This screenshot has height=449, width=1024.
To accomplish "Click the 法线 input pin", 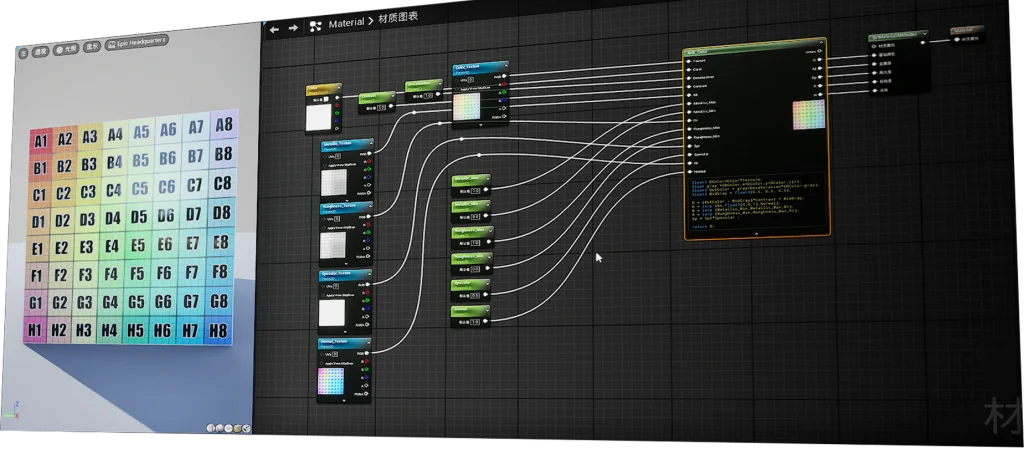I will [876, 91].
